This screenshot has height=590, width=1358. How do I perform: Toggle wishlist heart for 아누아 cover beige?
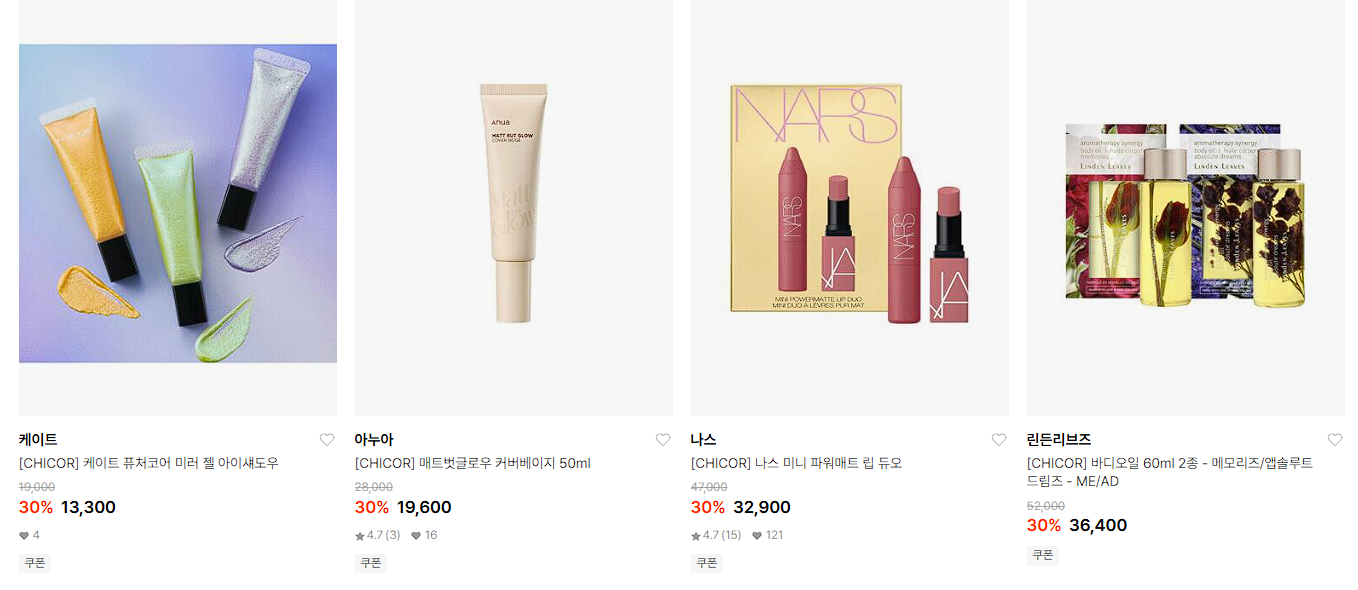[x=663, y=440]
